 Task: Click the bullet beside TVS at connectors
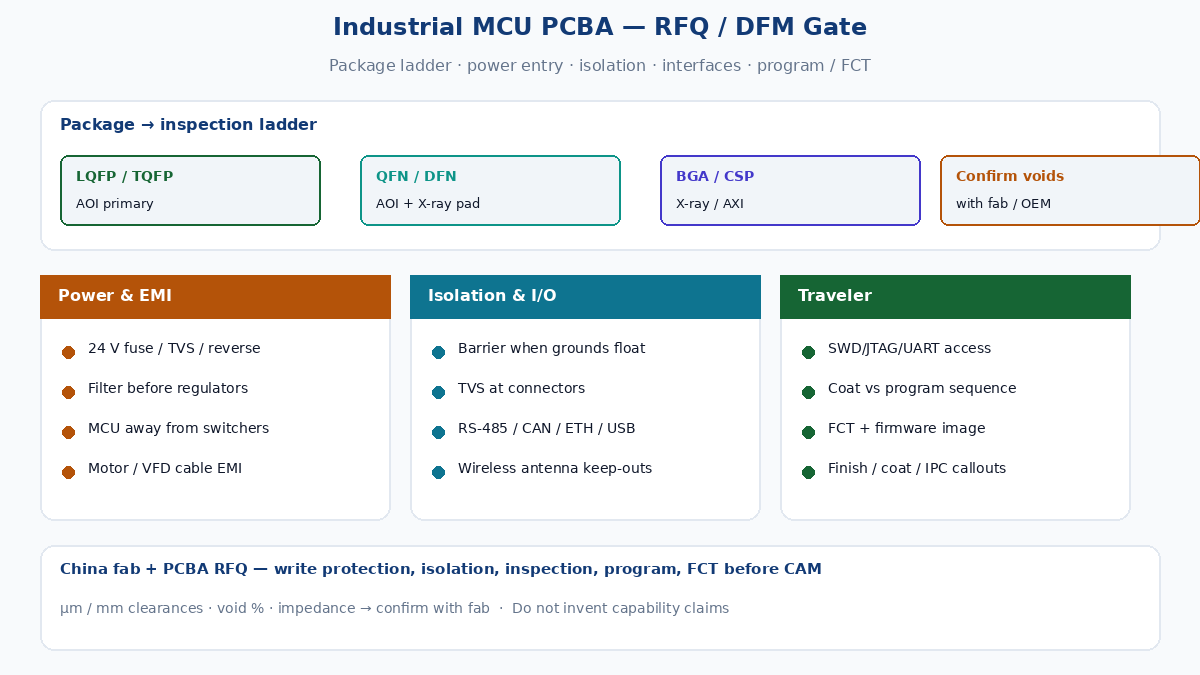point(438,392)
